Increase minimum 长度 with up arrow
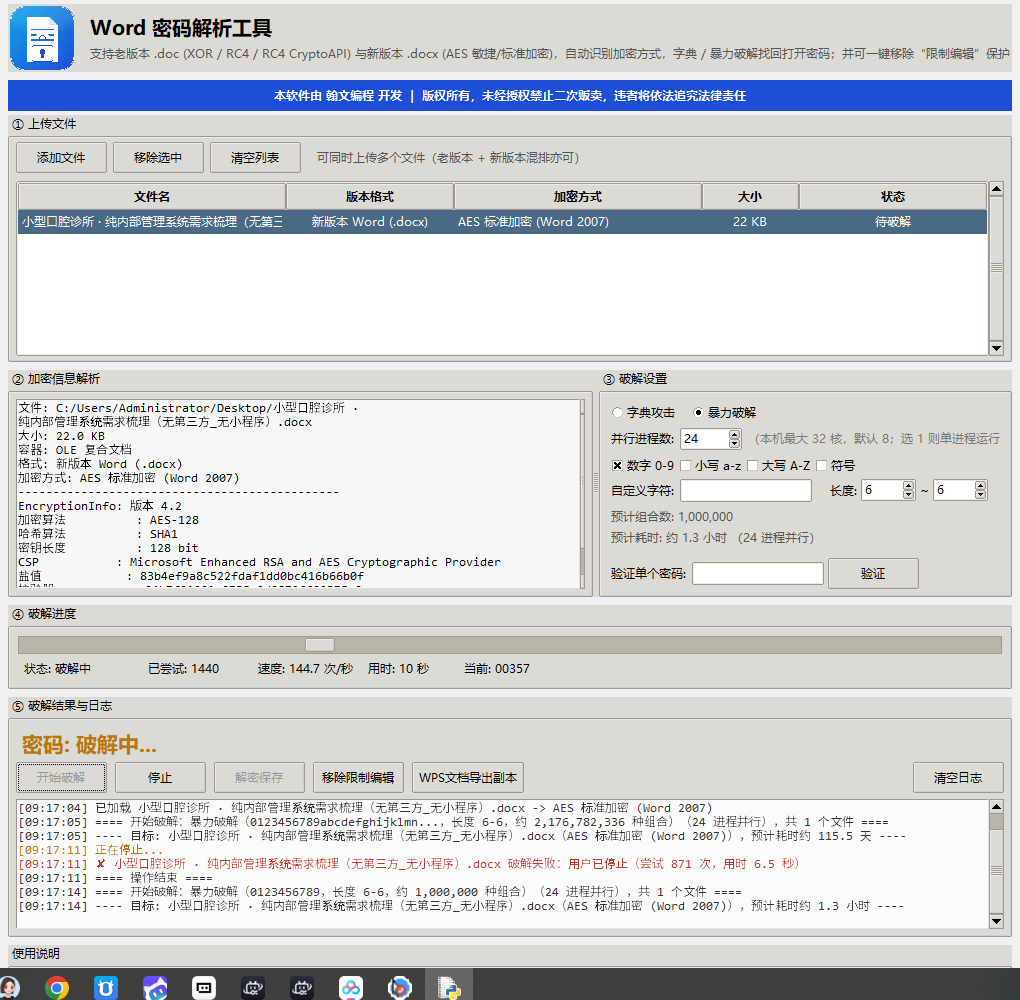 point(909,485)
